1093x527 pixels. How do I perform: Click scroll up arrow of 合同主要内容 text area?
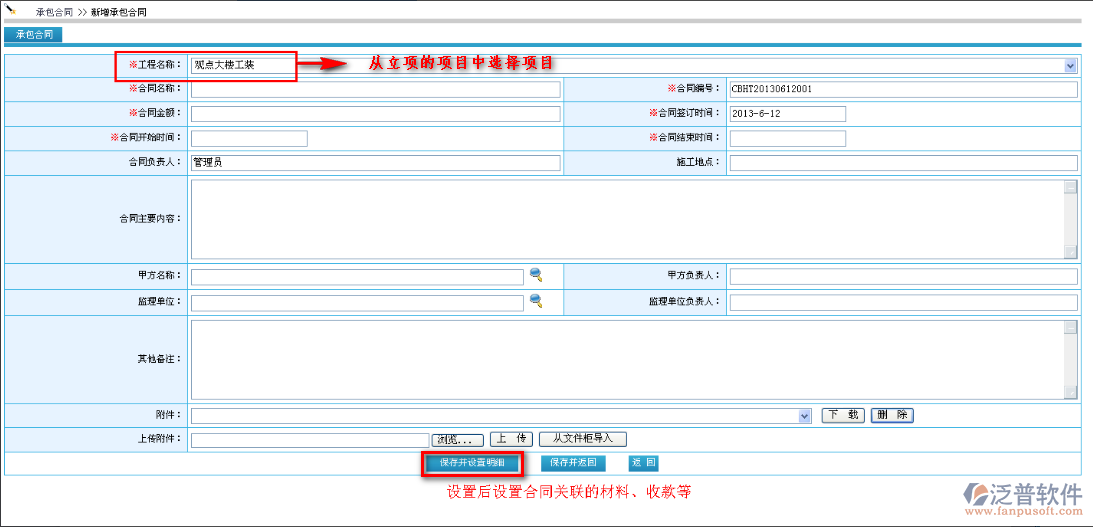tap(1070, 187)
